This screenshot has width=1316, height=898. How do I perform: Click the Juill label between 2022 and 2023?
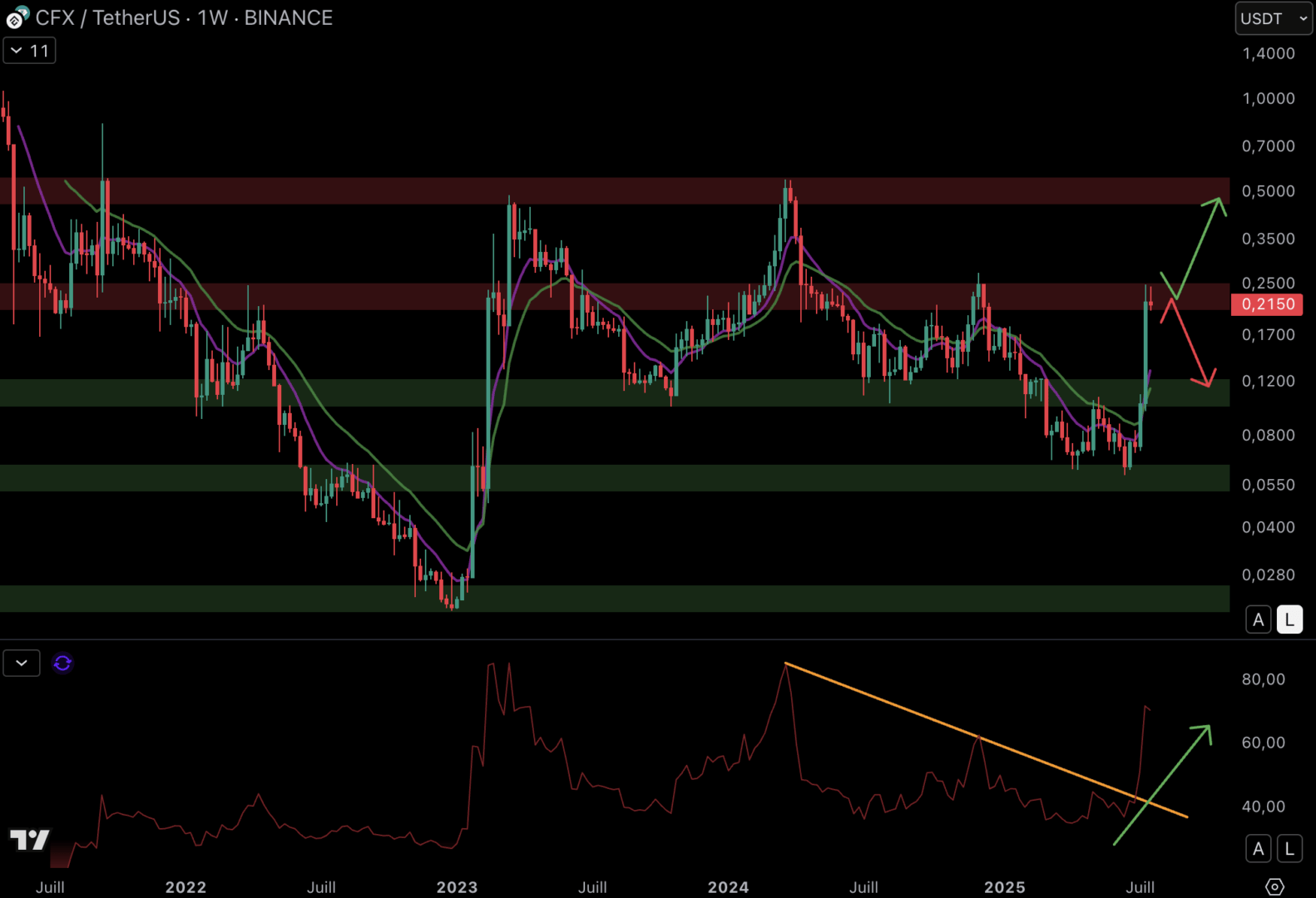[x=321, y=887]
